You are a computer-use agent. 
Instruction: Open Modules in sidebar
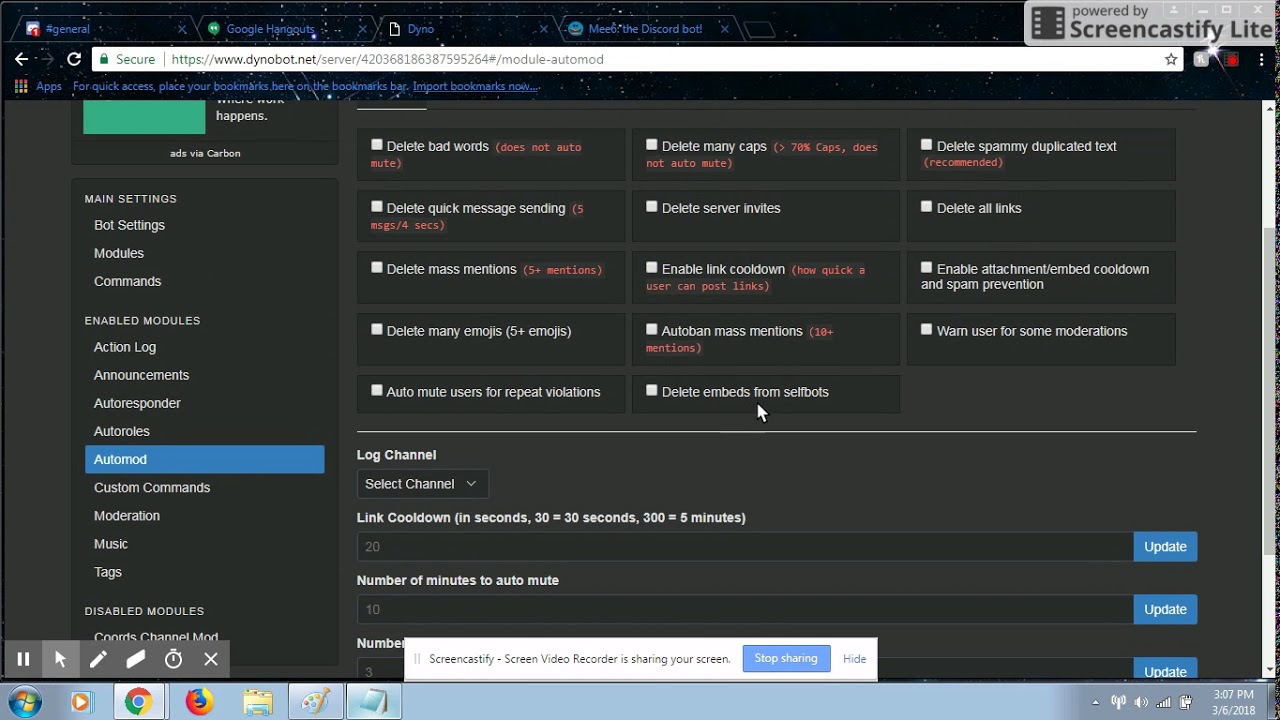(x=119, y=253)
